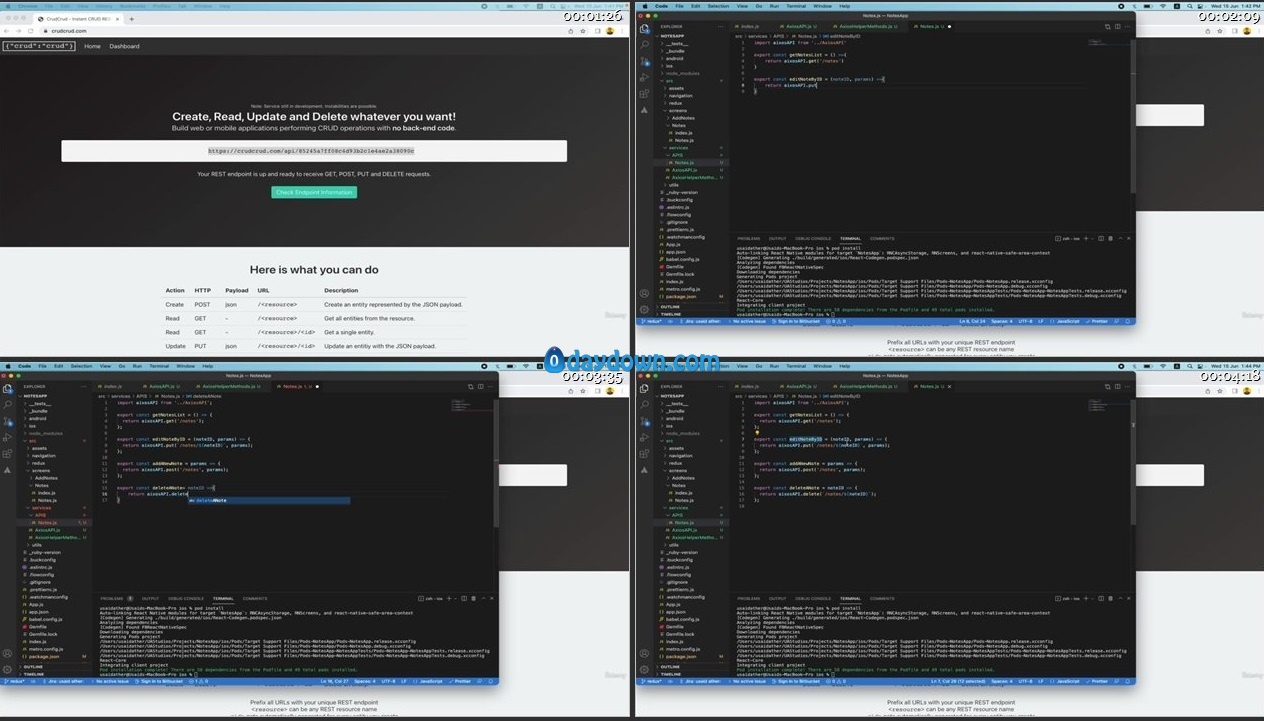
Task: Click bookmark star icon in top-left Chrome frame
Action: (583, 31)
